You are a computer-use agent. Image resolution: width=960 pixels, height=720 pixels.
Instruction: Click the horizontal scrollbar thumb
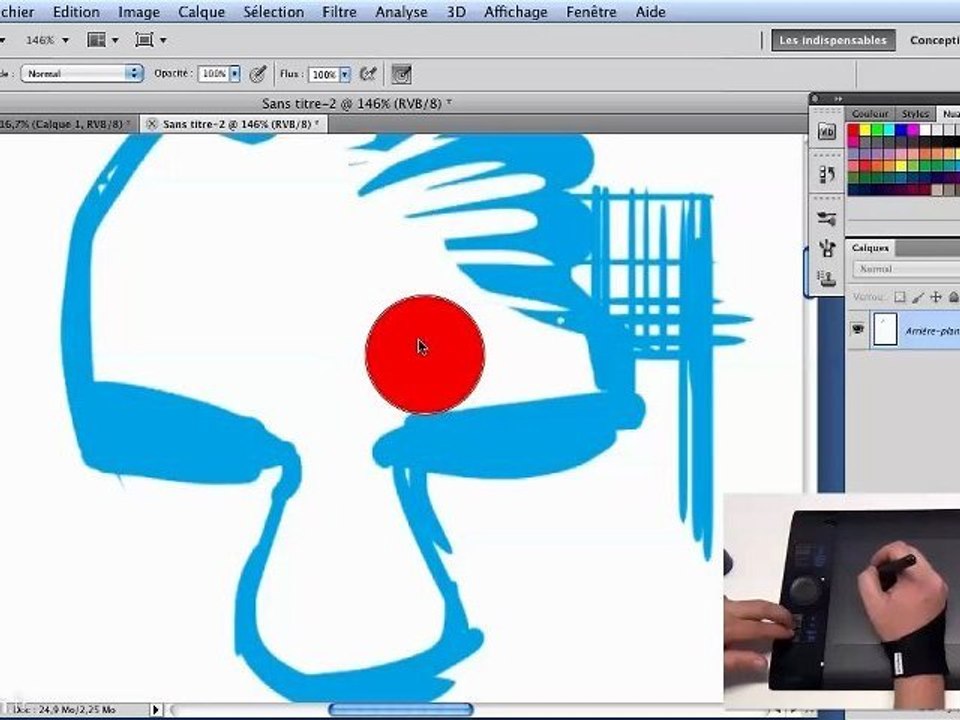[x=401, y=710]
